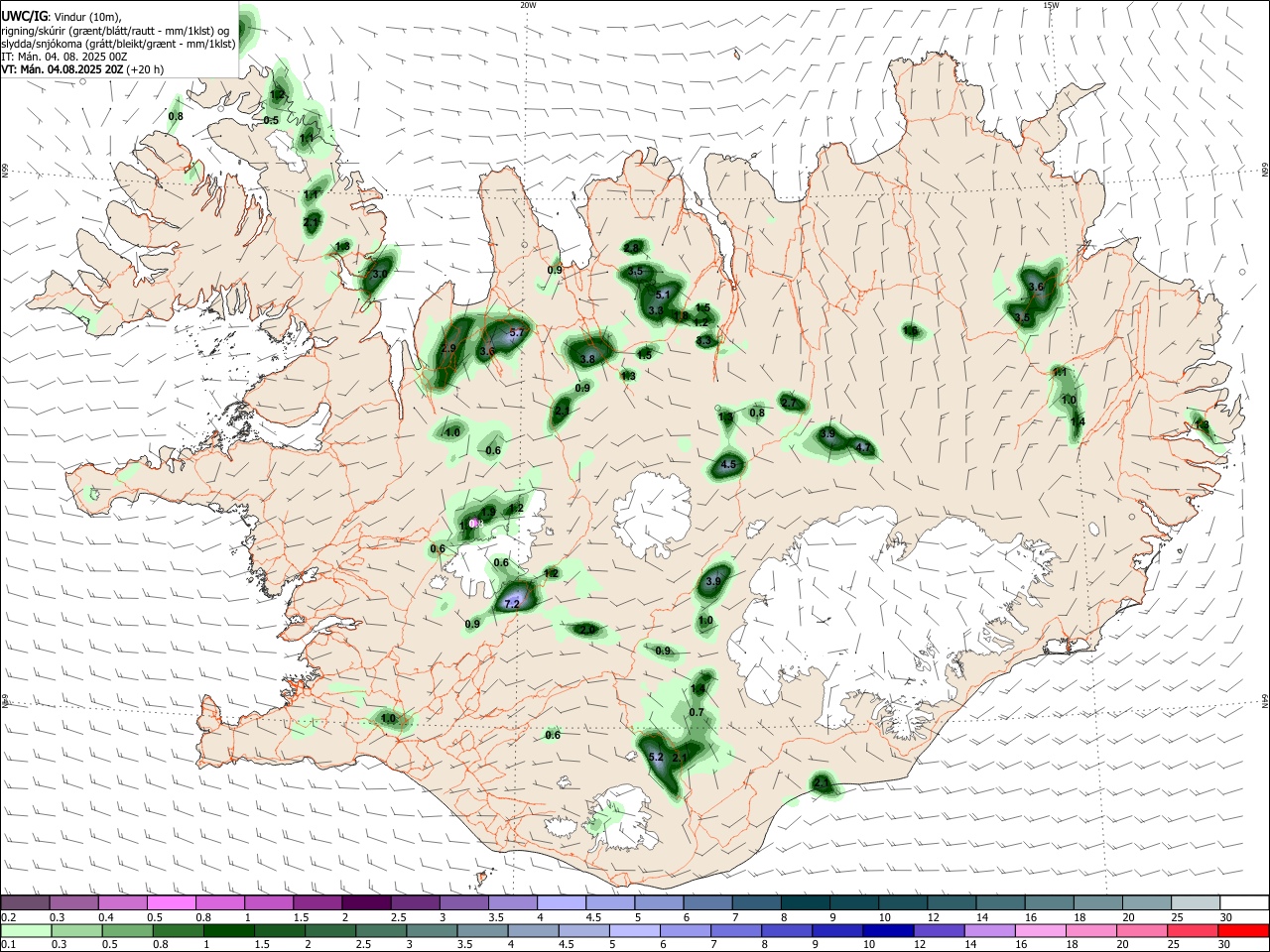Click the 0.7 precipitation value label
This screenshot has height=952, width=1270.
(x=697, y=712)
